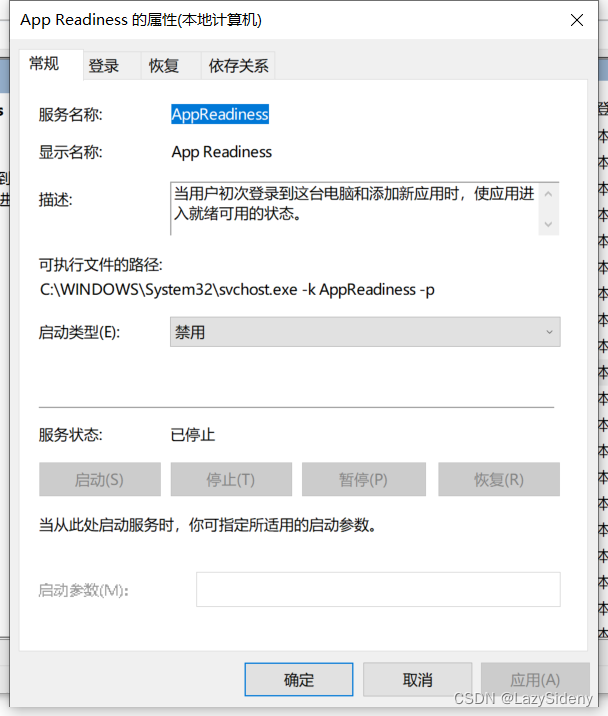
Task: Click the 应用(A) button
Action: tap(535, 679)
